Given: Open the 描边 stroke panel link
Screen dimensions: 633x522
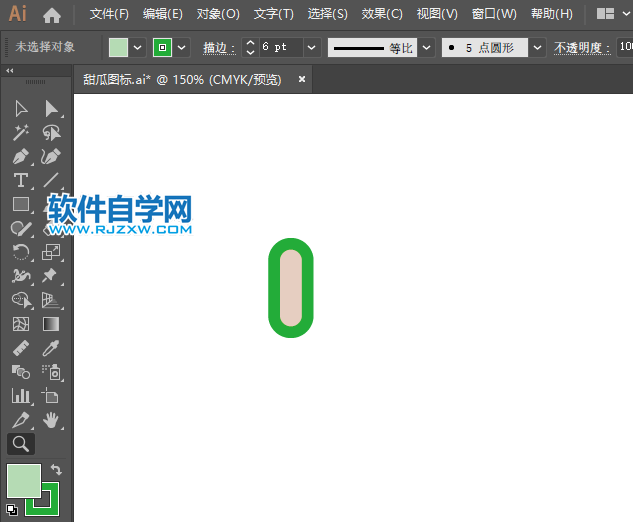Looking at the screenshot, I should (219, 48).
